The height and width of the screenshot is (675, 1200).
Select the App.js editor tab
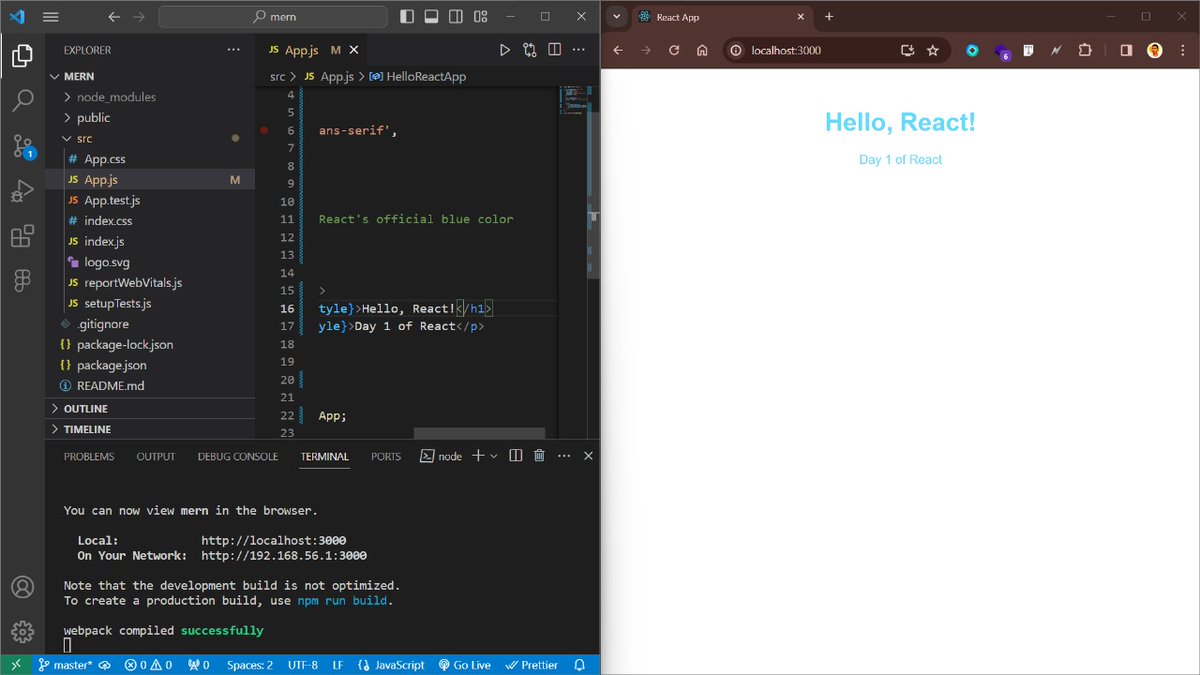pyautogui.click(x=311, y=50)
